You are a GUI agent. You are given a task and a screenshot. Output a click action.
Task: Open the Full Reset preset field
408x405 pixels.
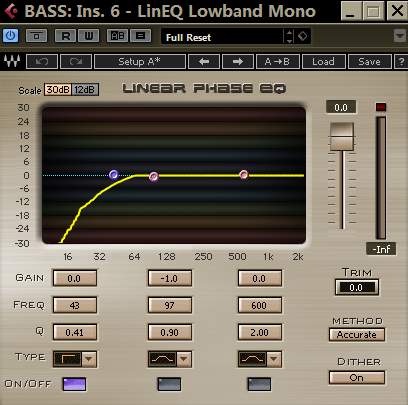pyautogui.click(x=222, y=37)
